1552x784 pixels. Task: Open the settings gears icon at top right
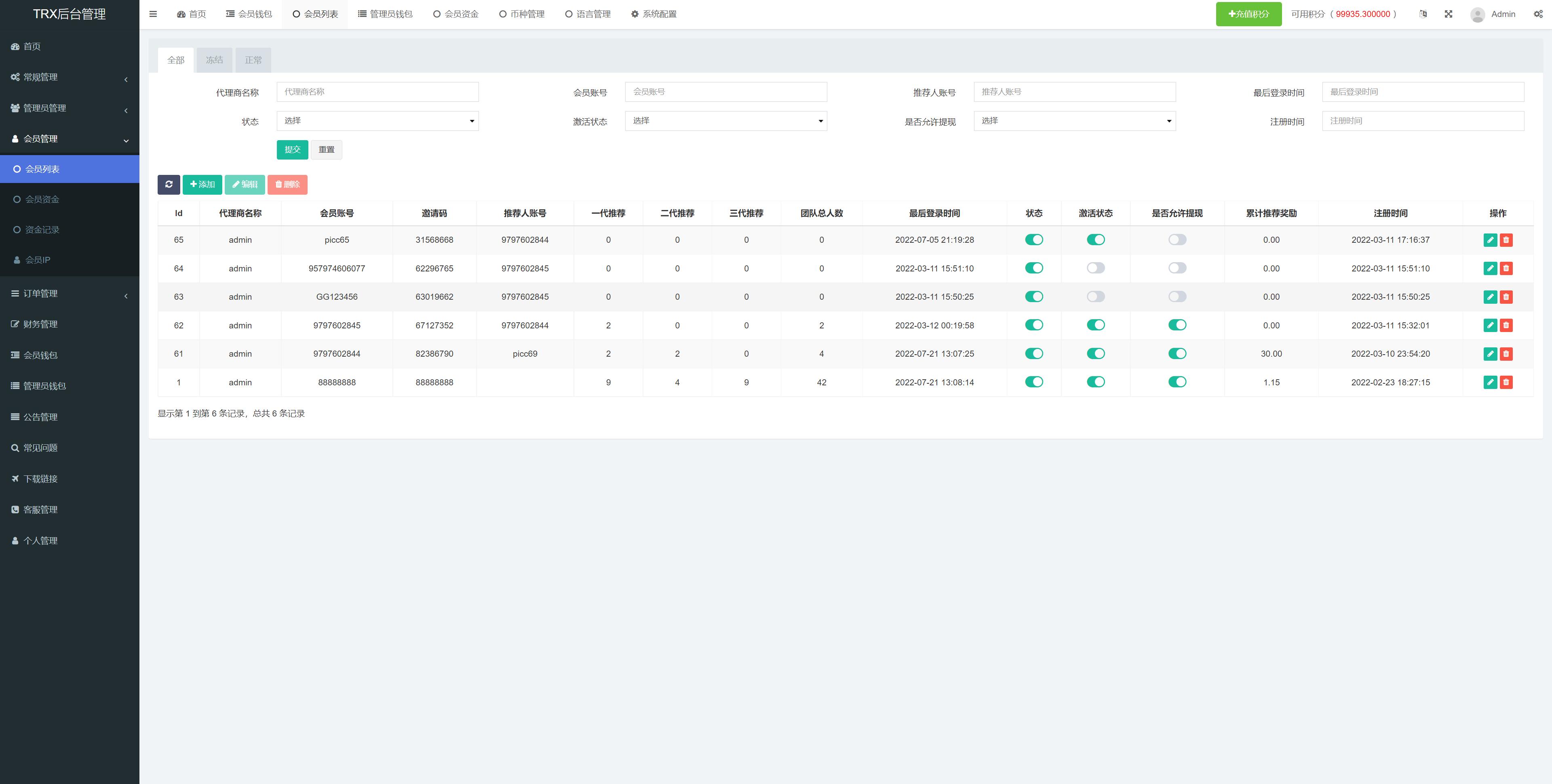click(x=1538, y=14)
